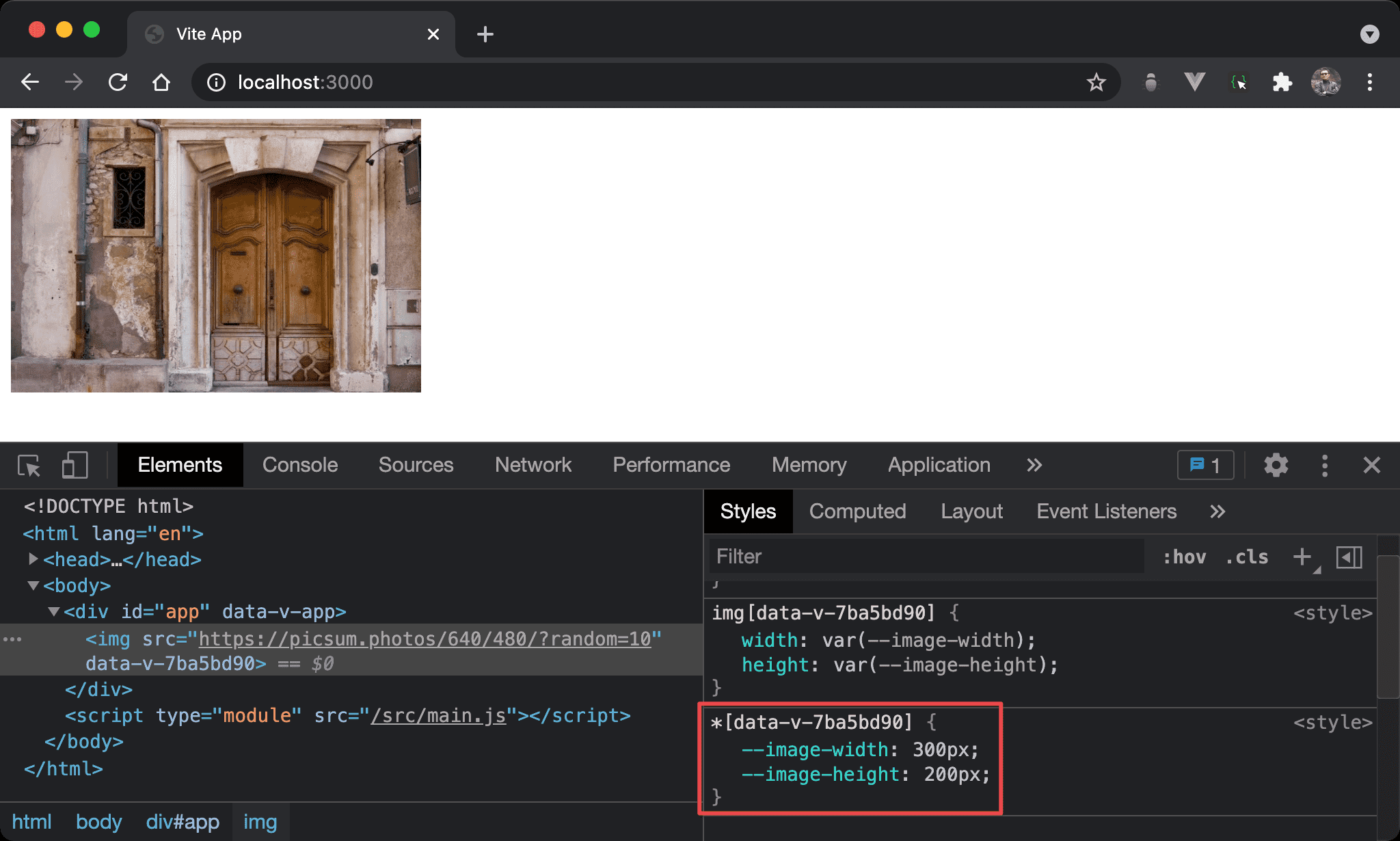
Task: Open the browser home page icon
Action: point(161,82)
